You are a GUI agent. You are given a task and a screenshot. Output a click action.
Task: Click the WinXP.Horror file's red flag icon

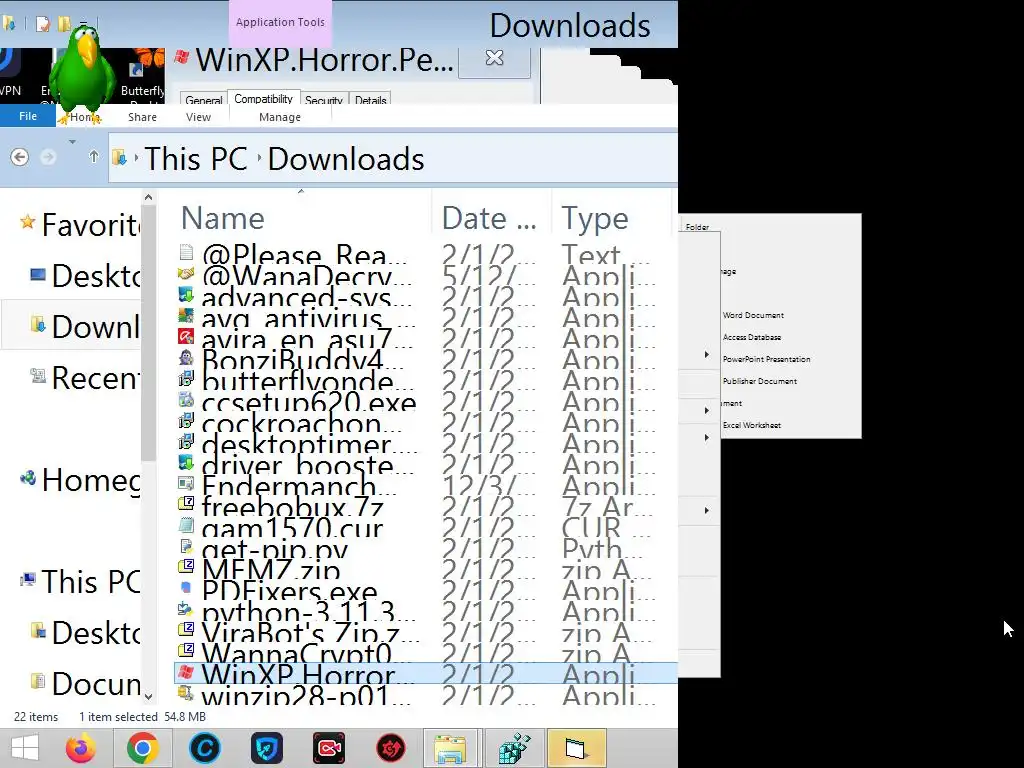click(x=186, y=671)
